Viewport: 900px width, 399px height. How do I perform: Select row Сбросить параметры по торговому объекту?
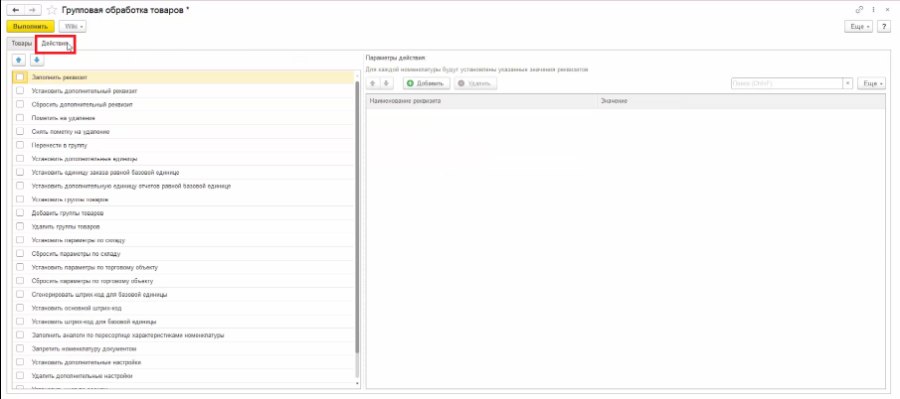point(183,281)
